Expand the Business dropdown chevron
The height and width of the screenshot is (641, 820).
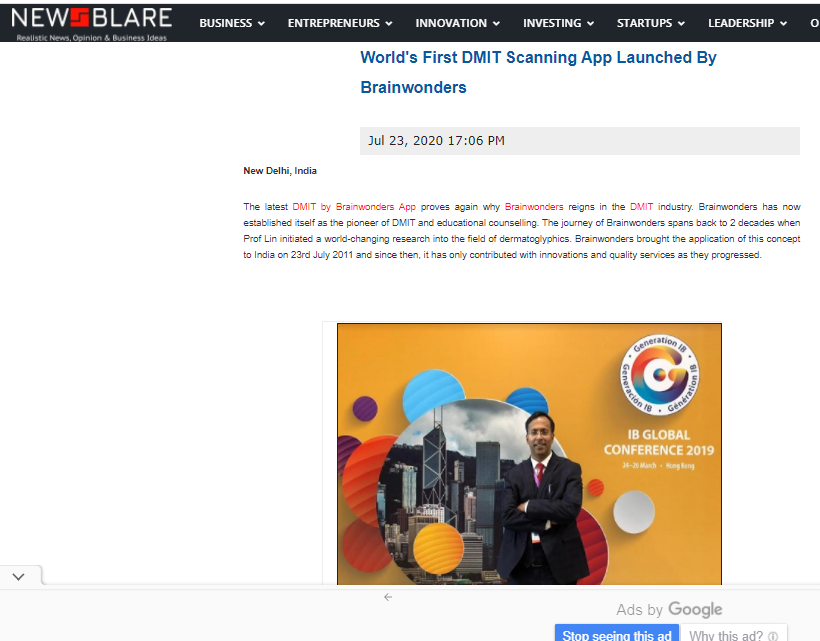click(261, 24)
